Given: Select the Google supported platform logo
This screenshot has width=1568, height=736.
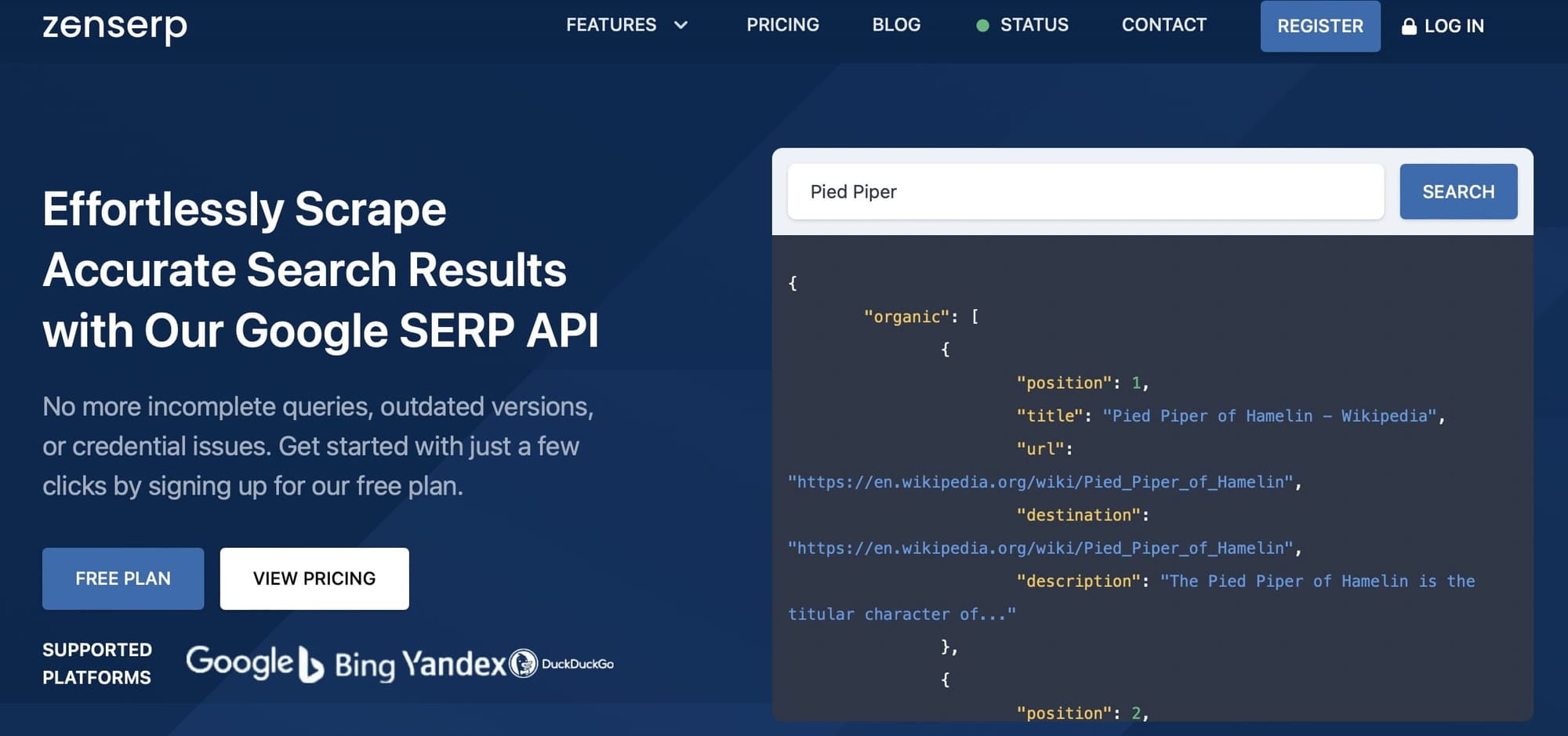Looking at the screenshot, I should tap(239, 662).
